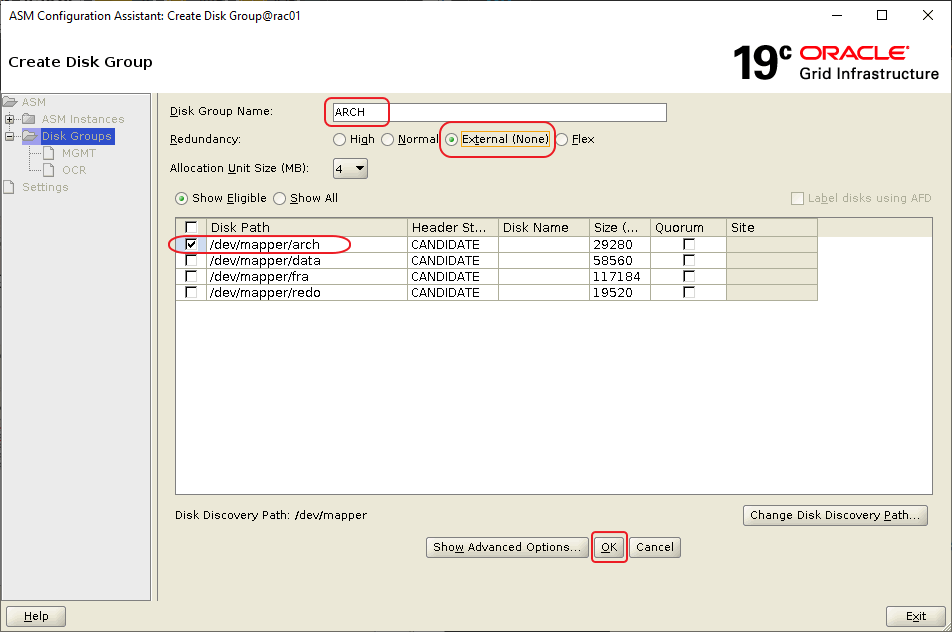Toggle the select-all disks header checkbox
The width and height of the screenshot is (952, 632).
tap(191, 228)
